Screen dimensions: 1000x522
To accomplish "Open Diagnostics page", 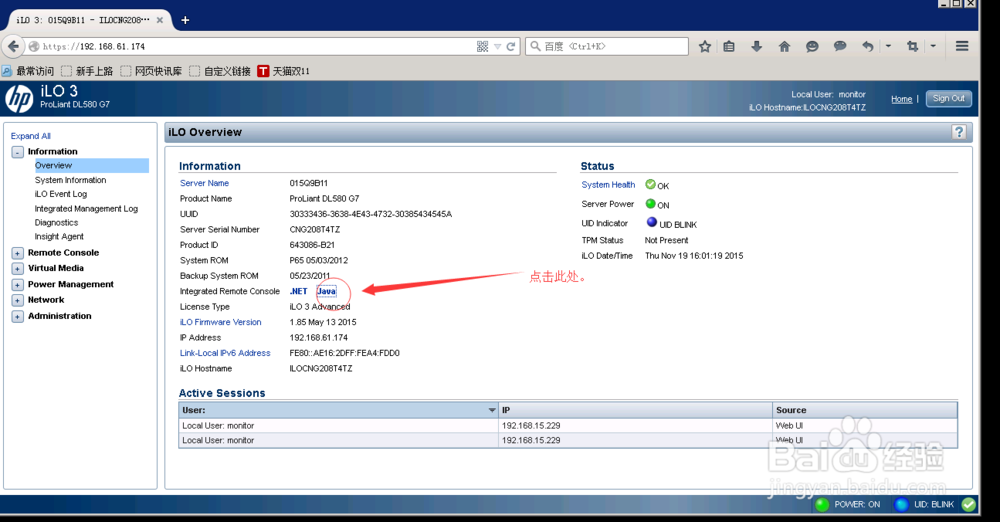I will [56, 223].
